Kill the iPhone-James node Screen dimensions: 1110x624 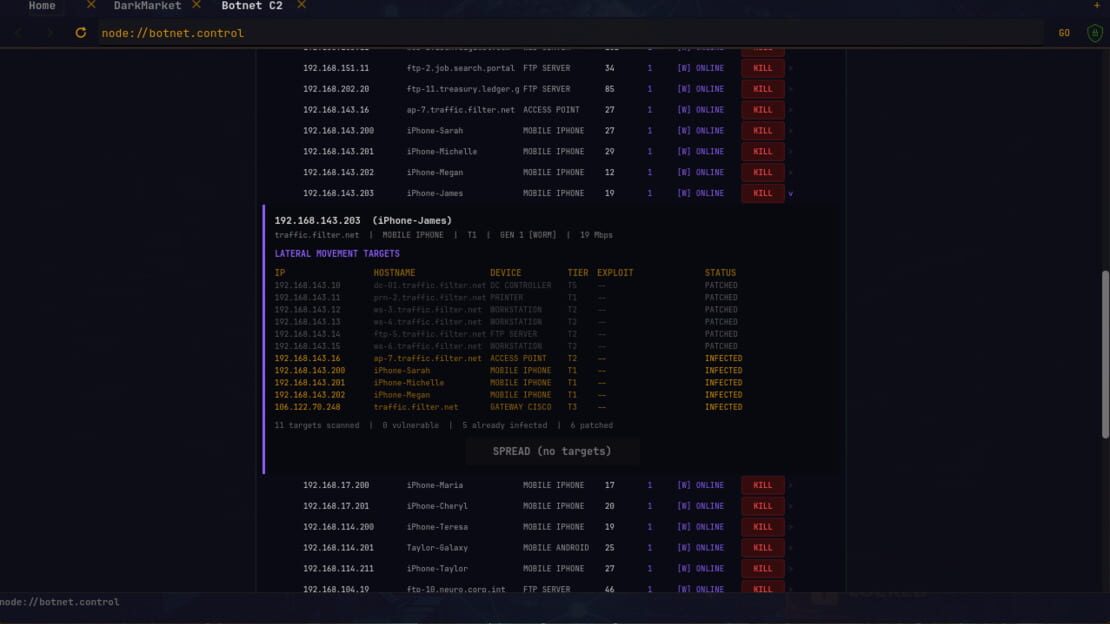762,193
